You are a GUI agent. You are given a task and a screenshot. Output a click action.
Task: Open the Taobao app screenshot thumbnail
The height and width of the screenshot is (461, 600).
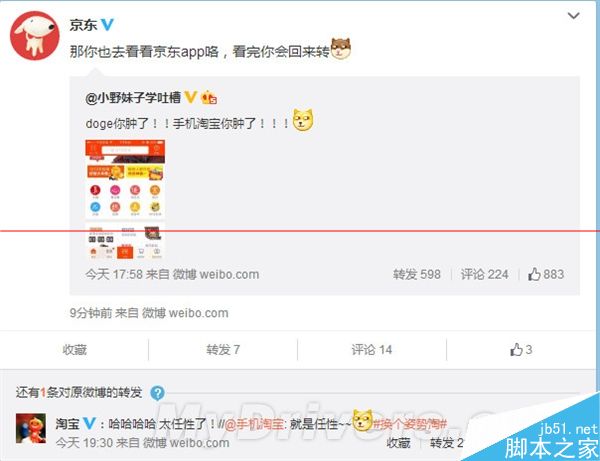(125, 200)
